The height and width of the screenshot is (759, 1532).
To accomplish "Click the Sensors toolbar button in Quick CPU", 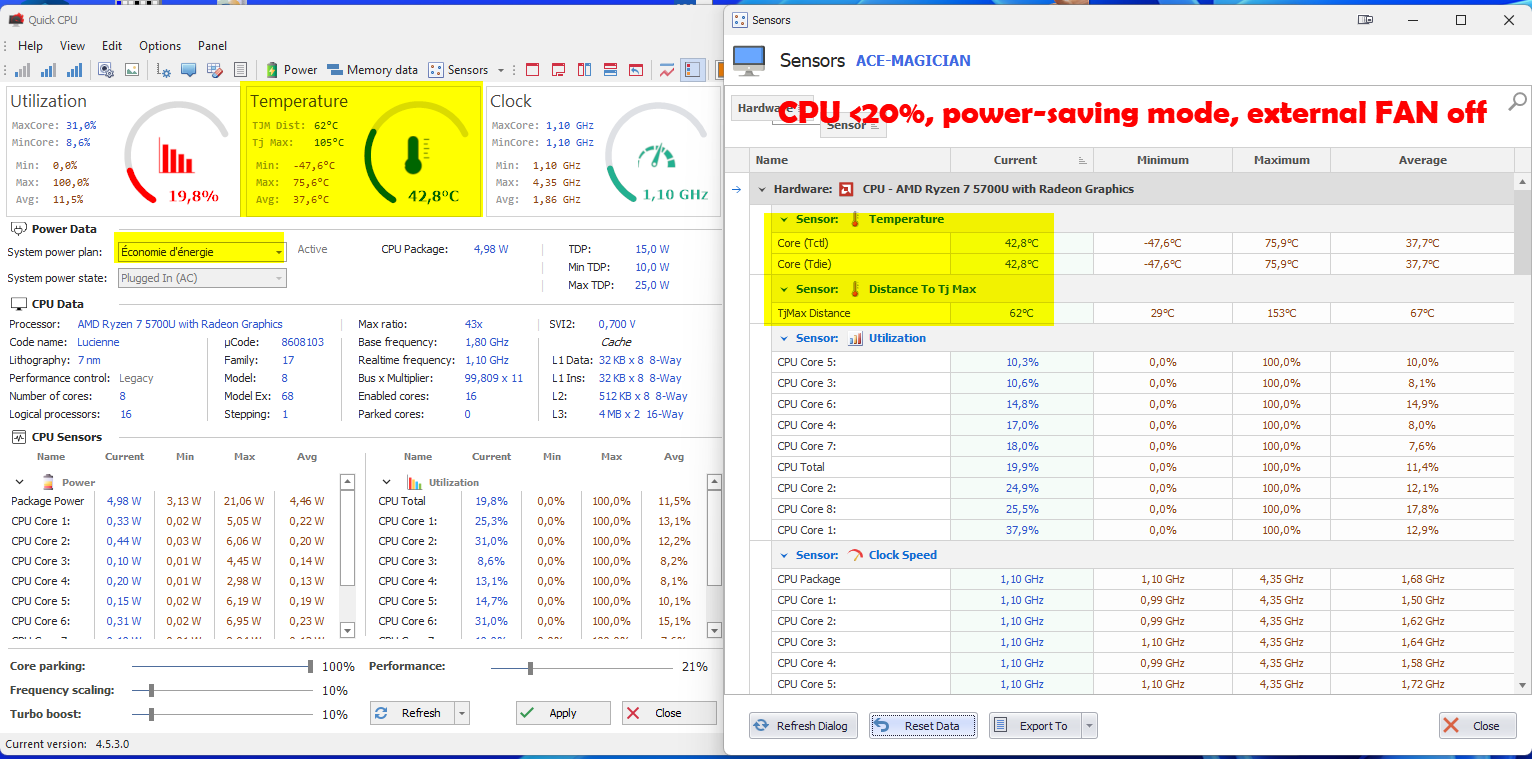I will click(459, 70).
